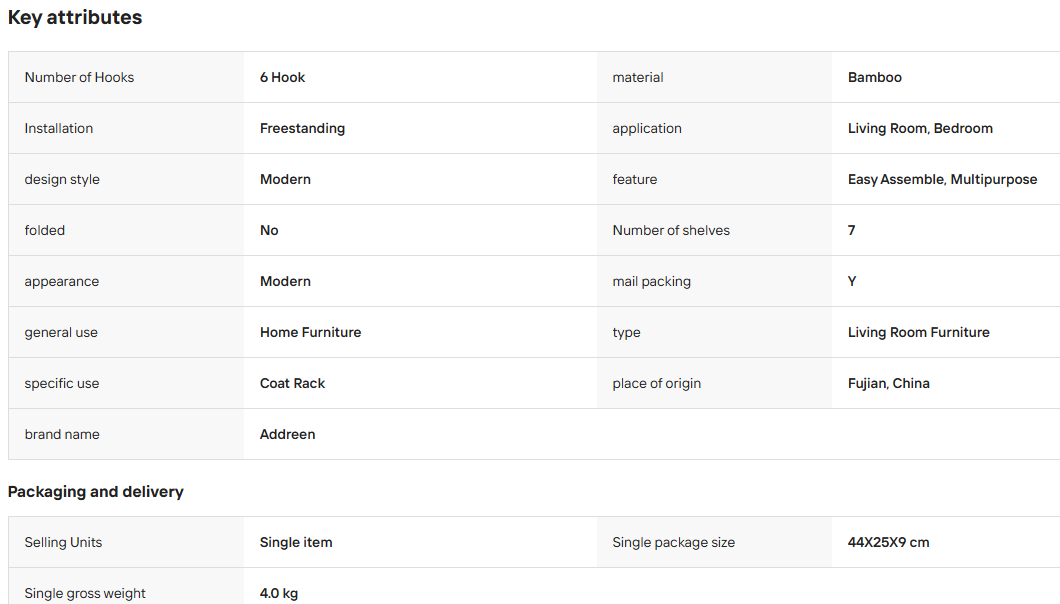1060x604 pixels.
Task: Click the Packaging and delivery heading
Action: point(96,492)
